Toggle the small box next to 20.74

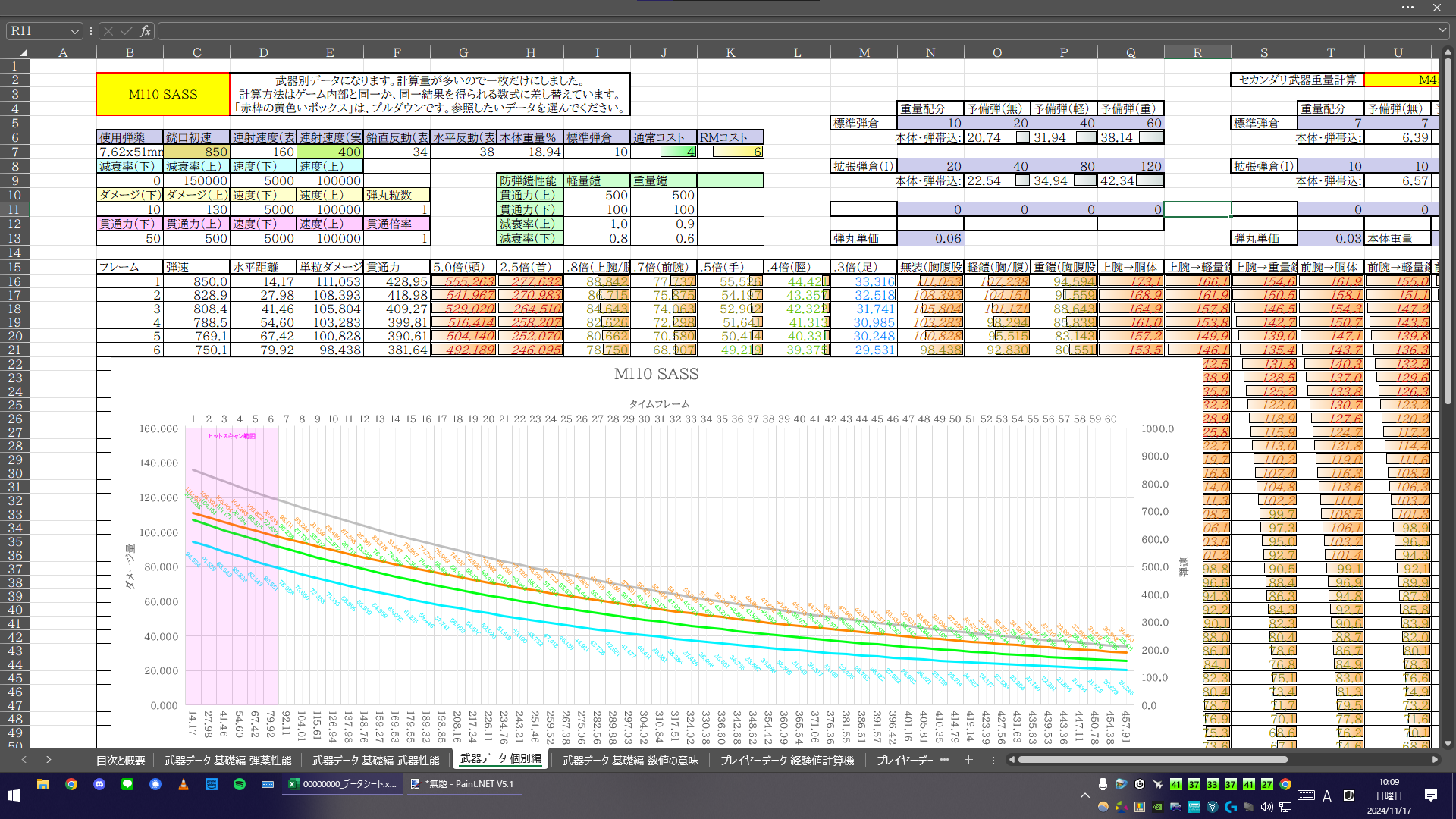click(x=1022, y=137)
